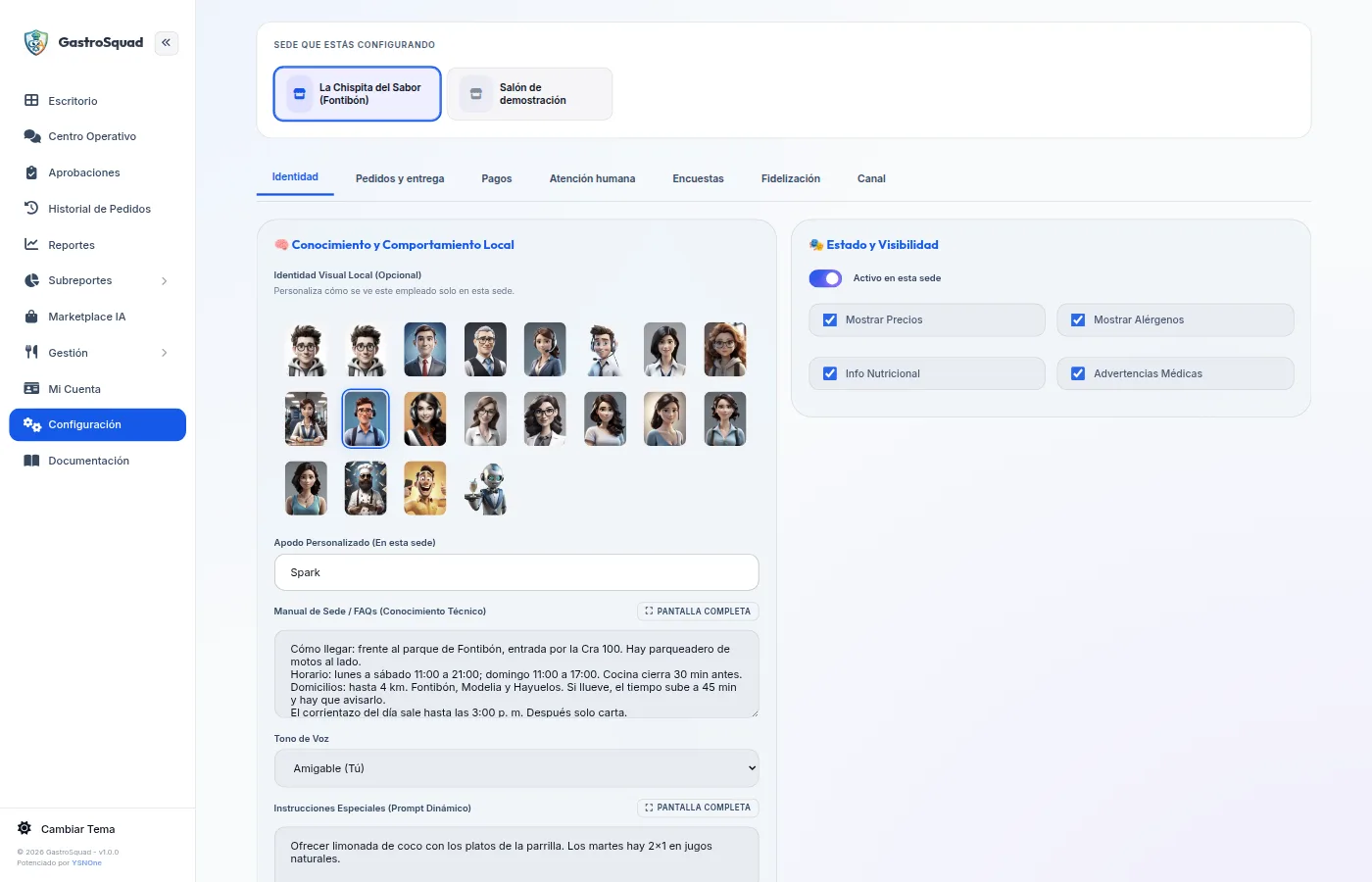Click the GastroSquad shield logo
Image resolution: width=1372 pixels, height=882 pixels.
pos(36,42)
